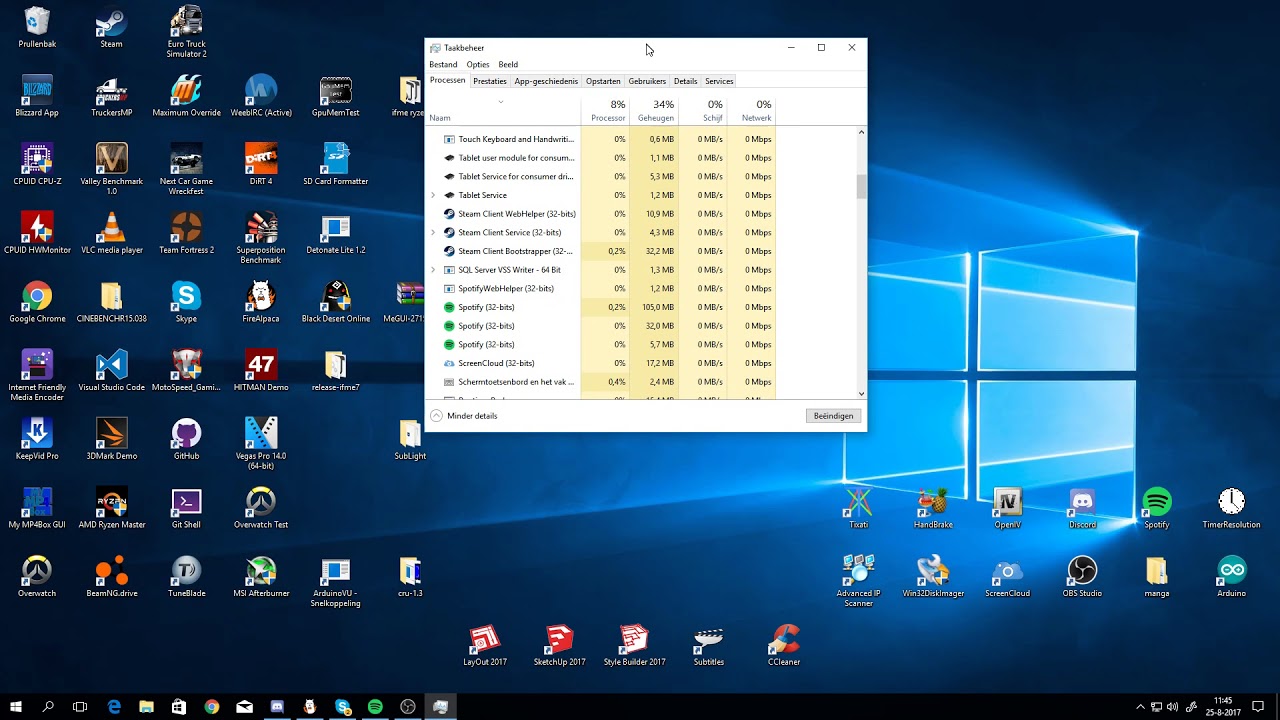Select the HITMAN Demo icon
The height and width of the screenshot is (720, 1280).
261,371
